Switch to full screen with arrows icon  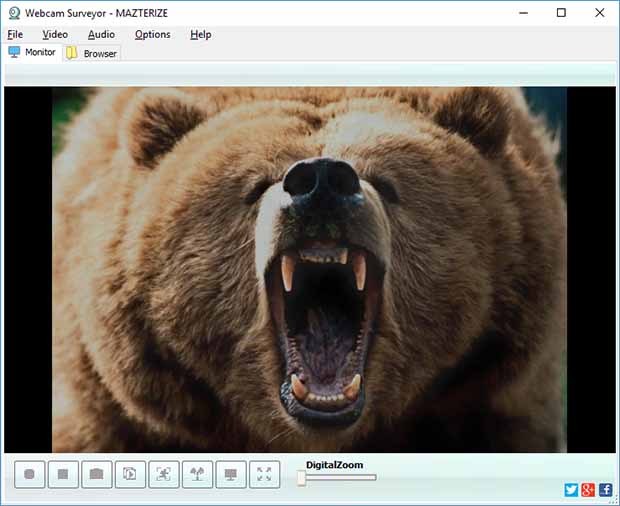pyautogui.click(x=264, y=474)
